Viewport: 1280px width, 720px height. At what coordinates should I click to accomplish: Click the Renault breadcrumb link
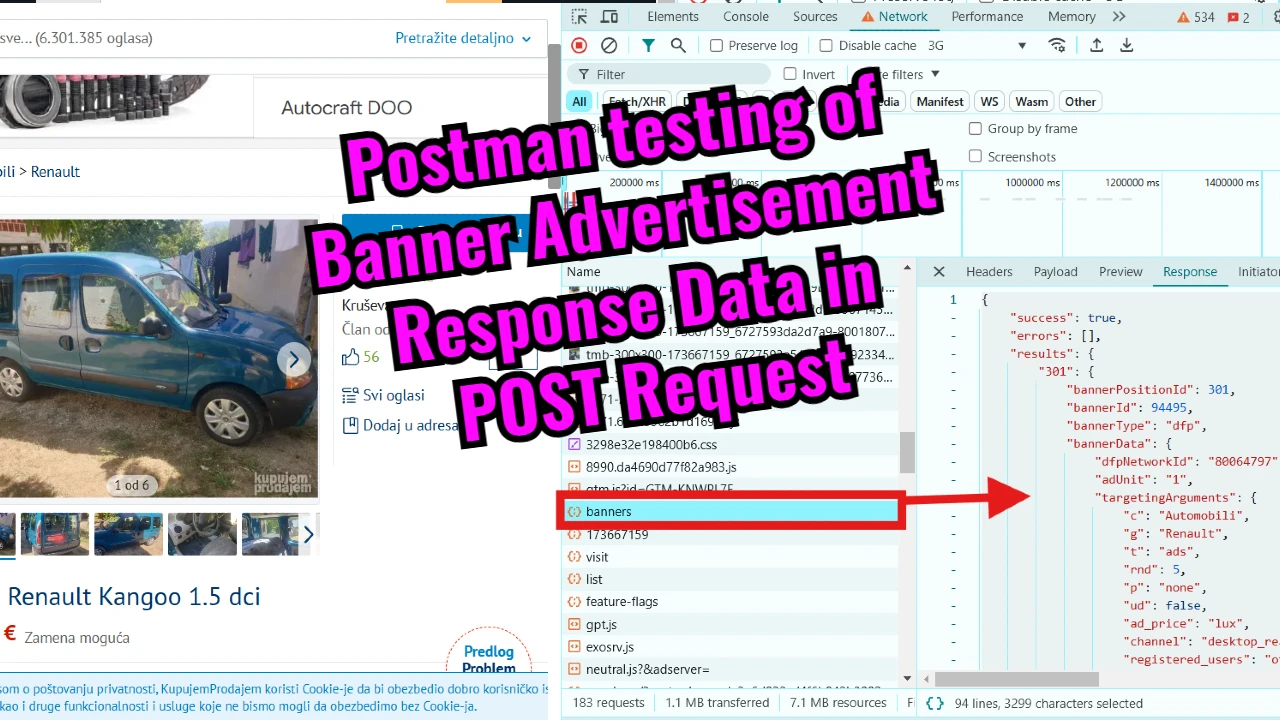pyautogui.click(x=55, y=171)
